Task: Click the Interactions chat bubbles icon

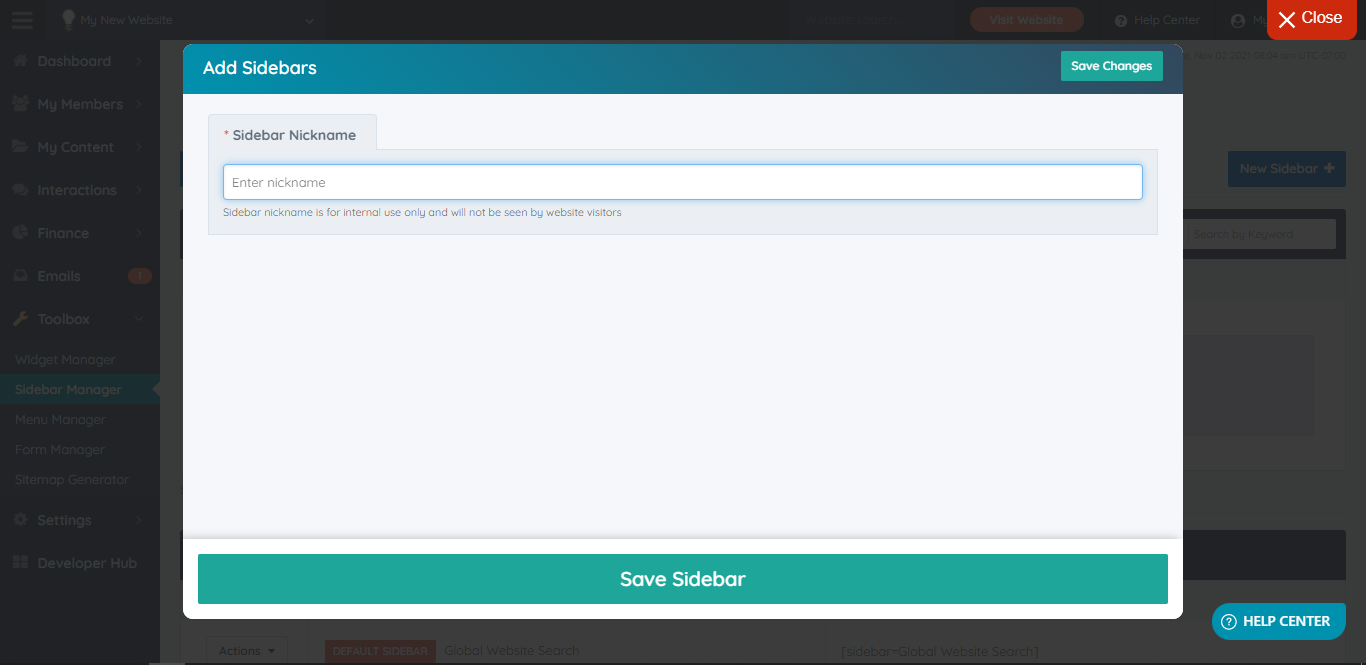Action: (x=20, y=190)
